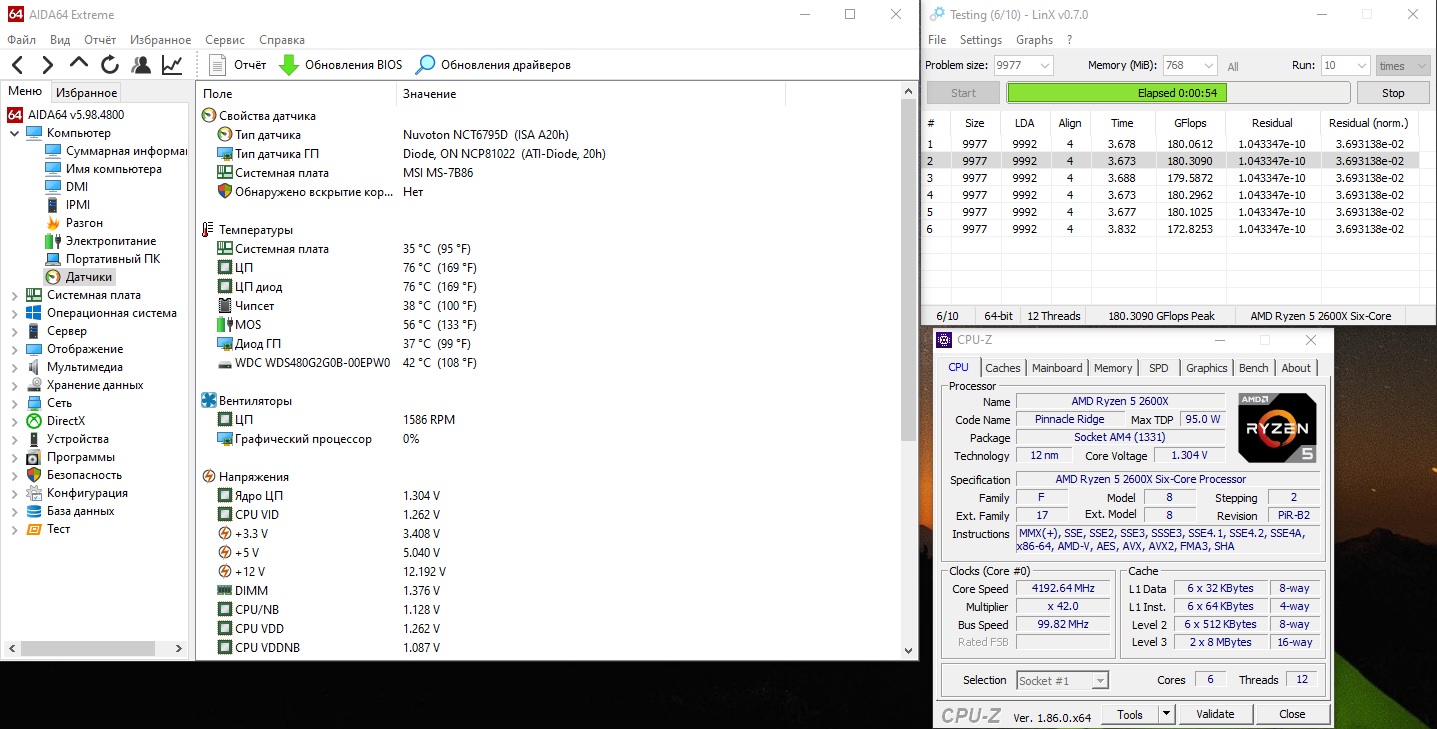
Task: Expand the Отображение tree node
Action: (x=14, y=349)
